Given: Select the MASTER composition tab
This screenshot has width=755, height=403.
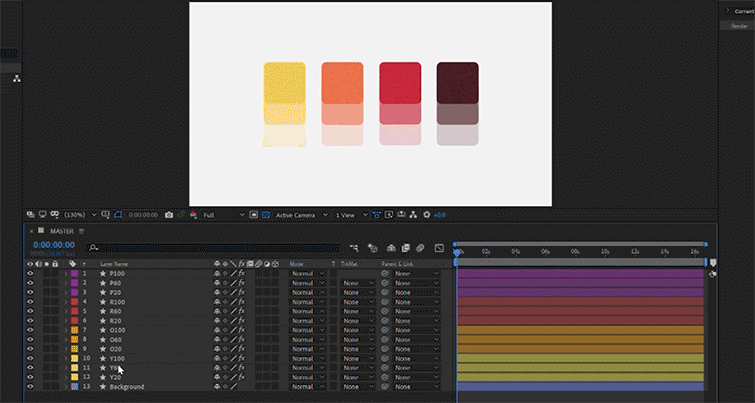Looking at the screenshot, I should coord(62,231).
